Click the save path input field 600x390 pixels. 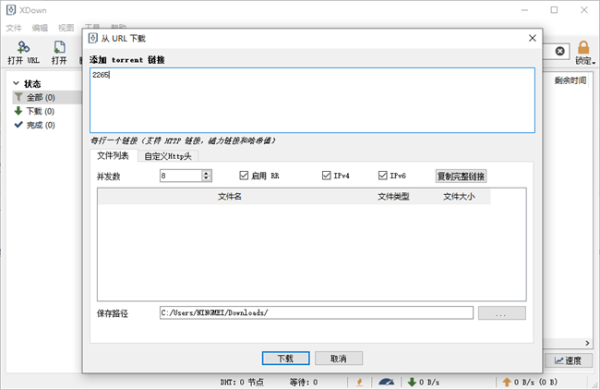[316, 313]
